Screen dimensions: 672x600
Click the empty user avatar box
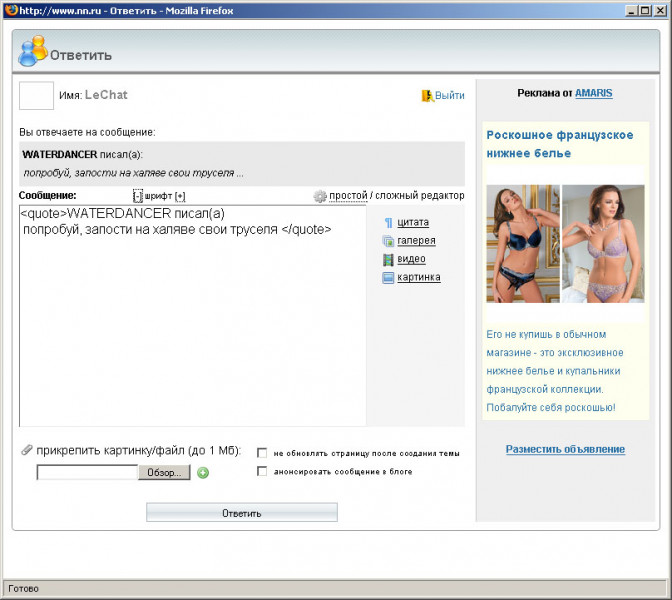36,96
